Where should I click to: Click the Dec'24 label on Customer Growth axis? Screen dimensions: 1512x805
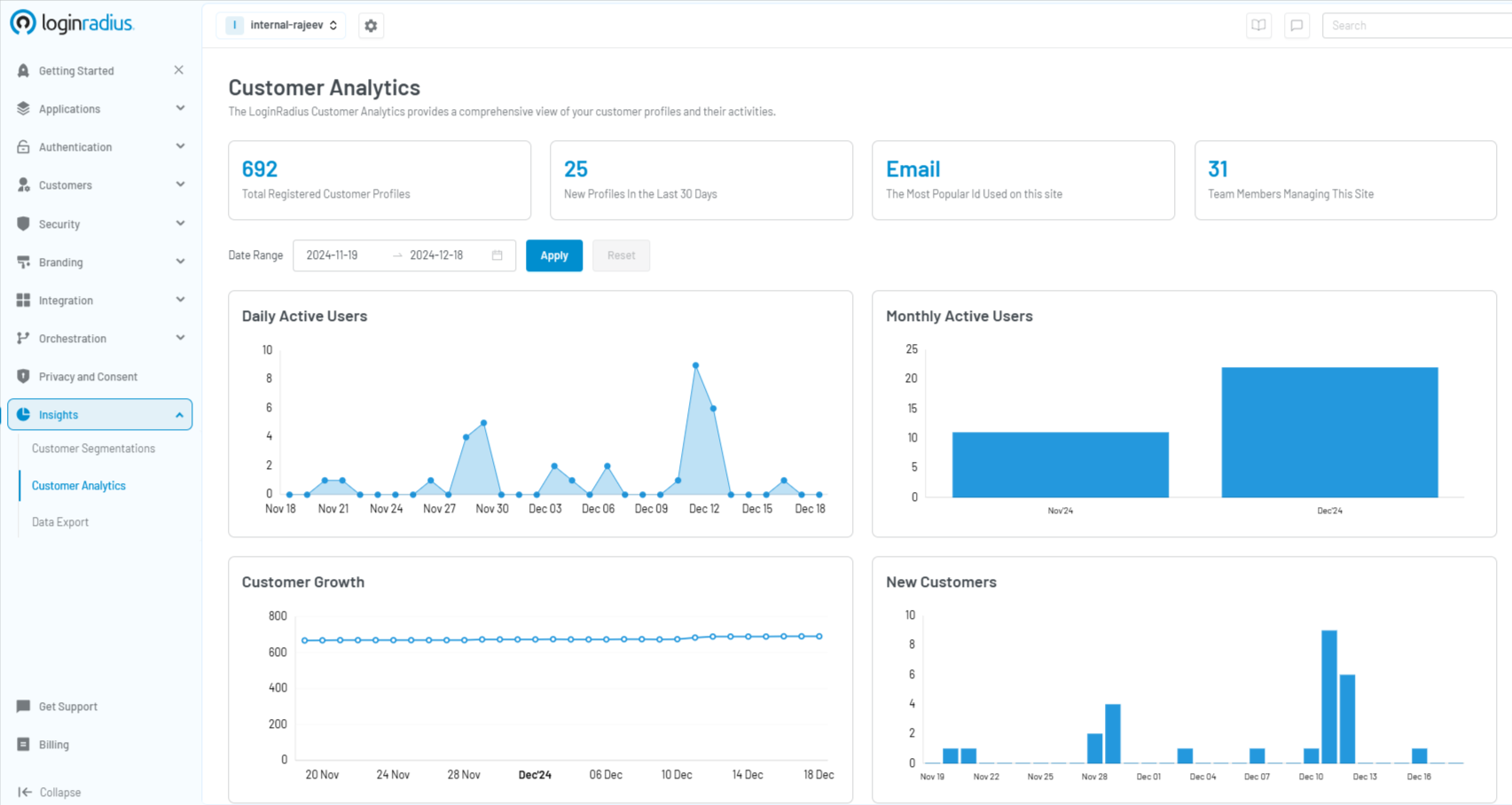(535, 775)
